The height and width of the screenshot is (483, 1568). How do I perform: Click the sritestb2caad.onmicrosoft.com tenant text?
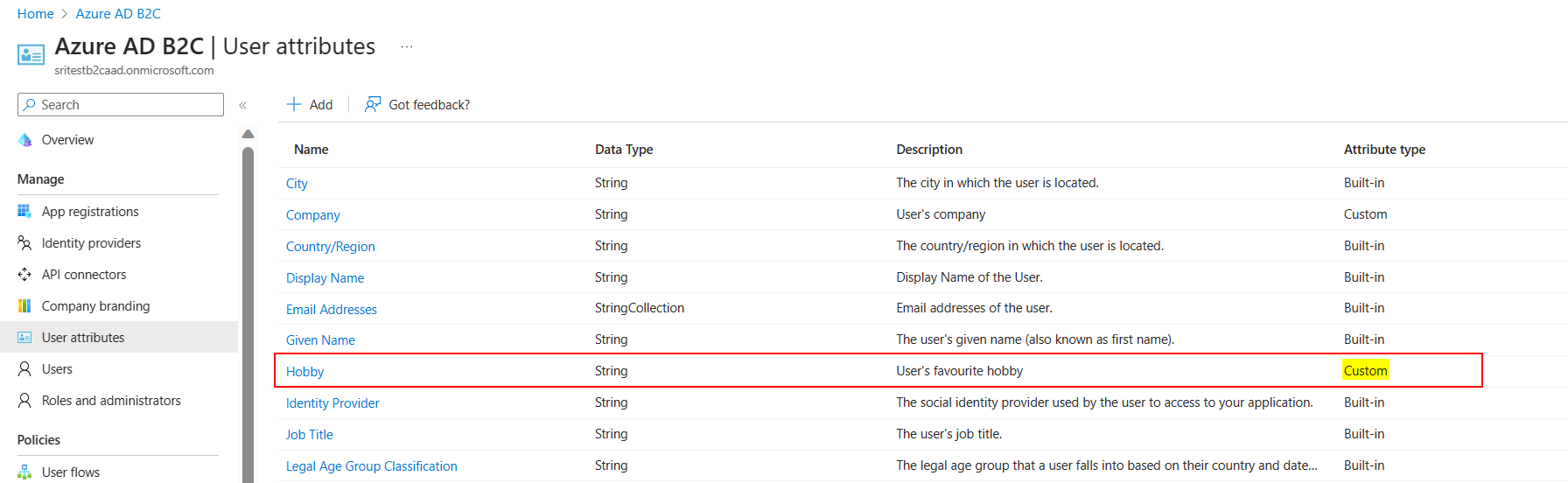pos(134,70)
